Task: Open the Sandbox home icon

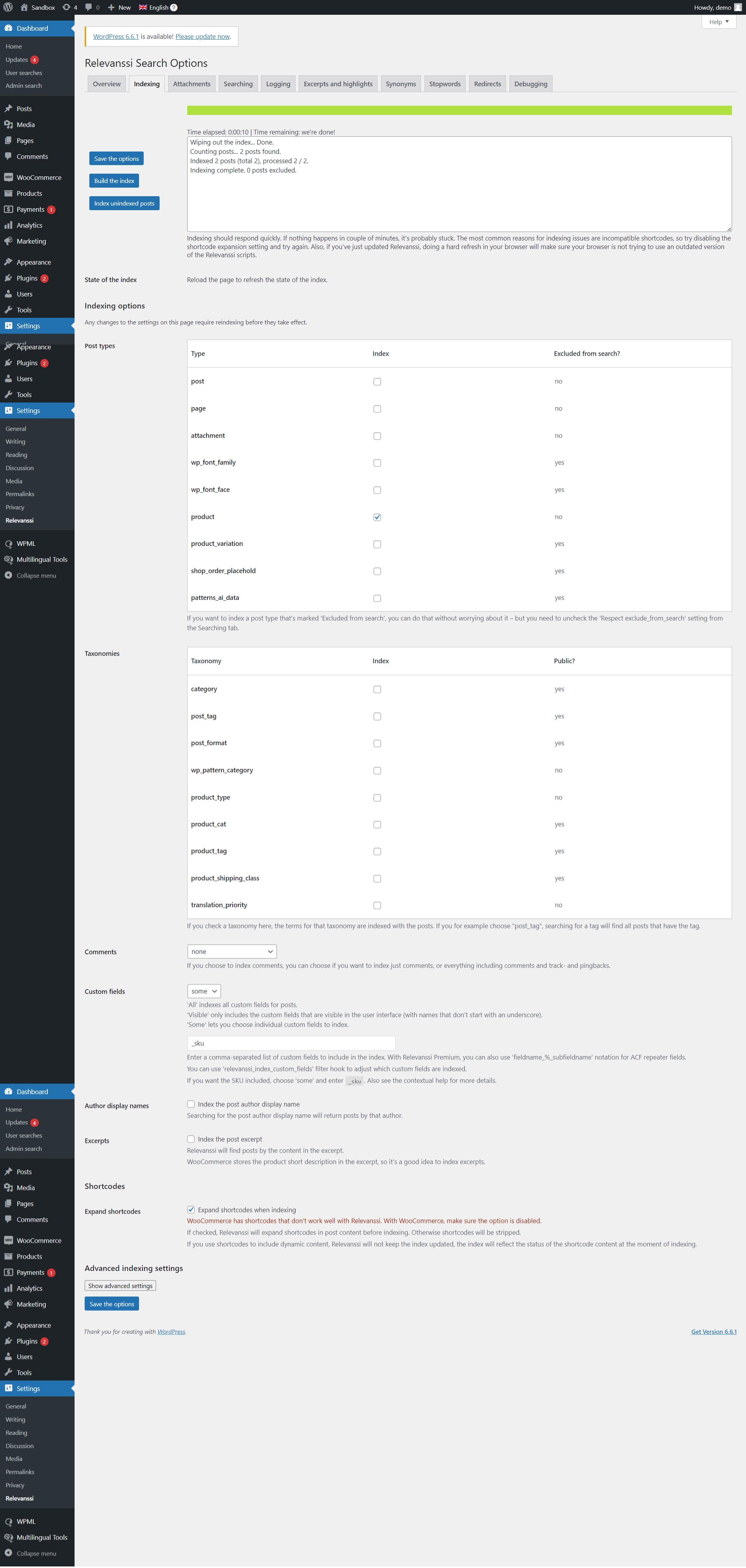Action: click(24, 7)
